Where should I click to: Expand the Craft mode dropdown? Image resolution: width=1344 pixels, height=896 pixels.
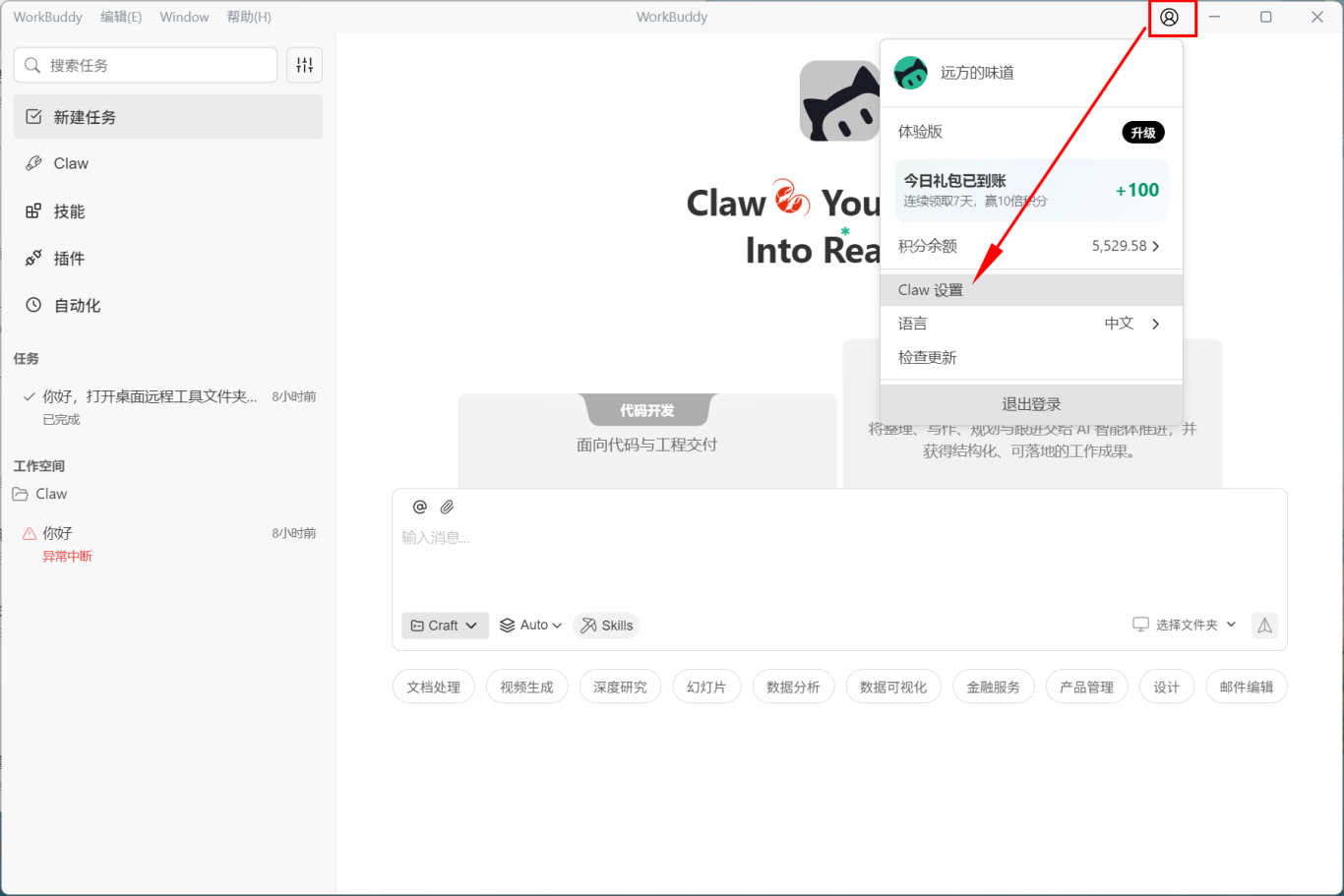pos(445,626)
